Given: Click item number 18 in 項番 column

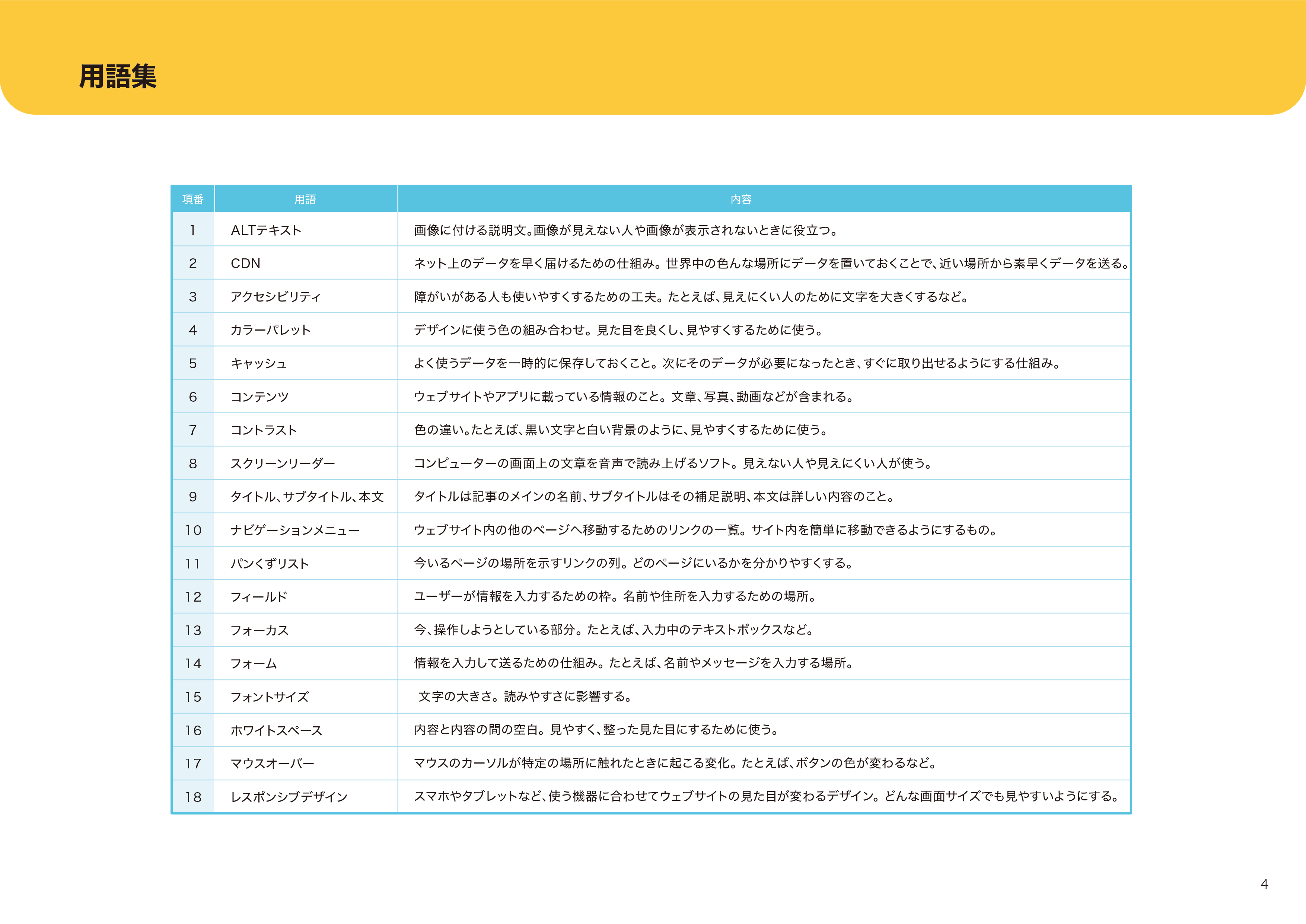Looking at the screenshot, I should (193, 797).
